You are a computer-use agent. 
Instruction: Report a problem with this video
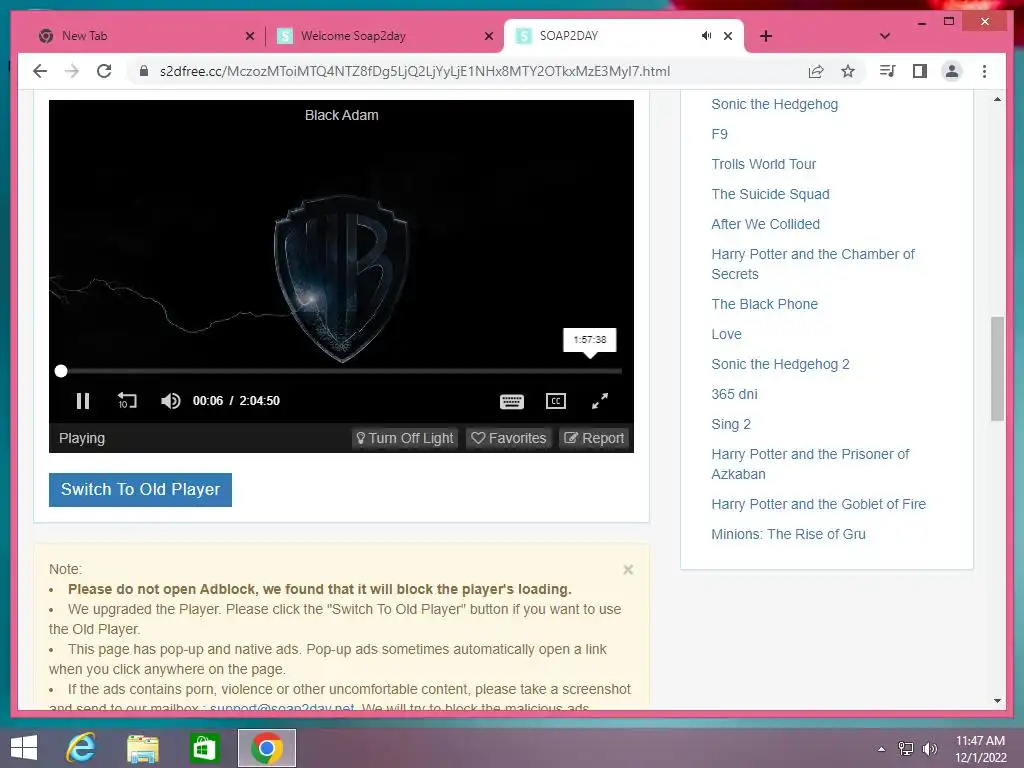(x=594, y=438)
